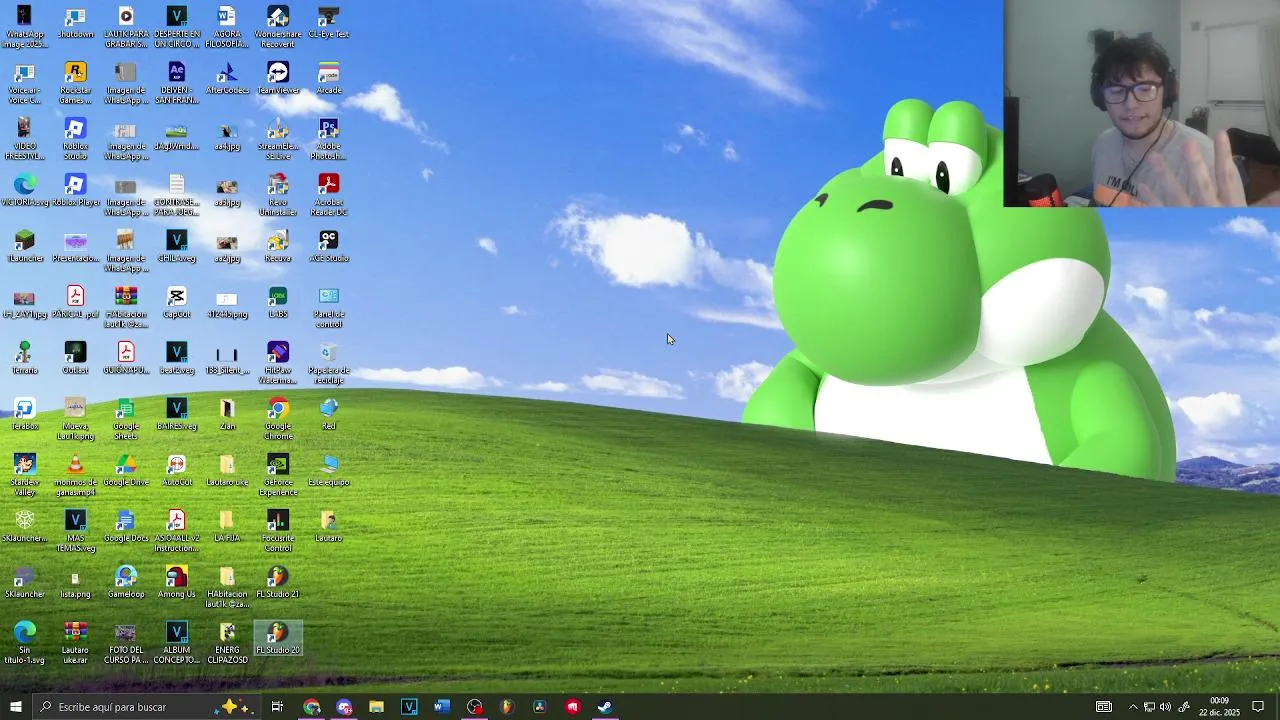This screenshot has height=720, width=1280.
Task: Select the Adobe Photoshop shortcut
Action: (329, 139)
